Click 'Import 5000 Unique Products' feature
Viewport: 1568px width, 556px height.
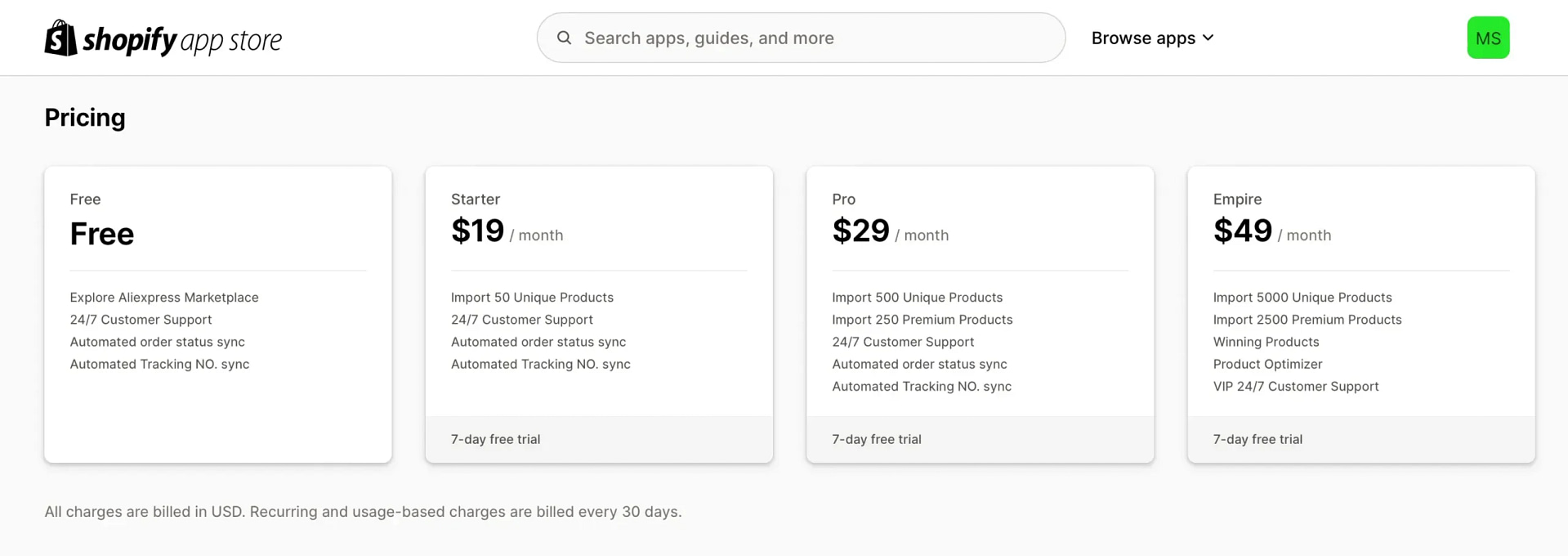(x=1302, y=298)
